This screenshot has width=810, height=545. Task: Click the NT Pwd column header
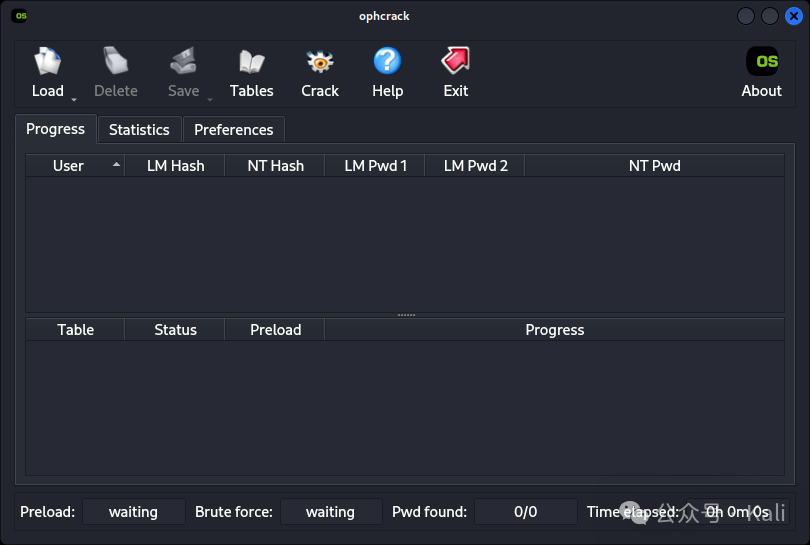coord(655,166)
